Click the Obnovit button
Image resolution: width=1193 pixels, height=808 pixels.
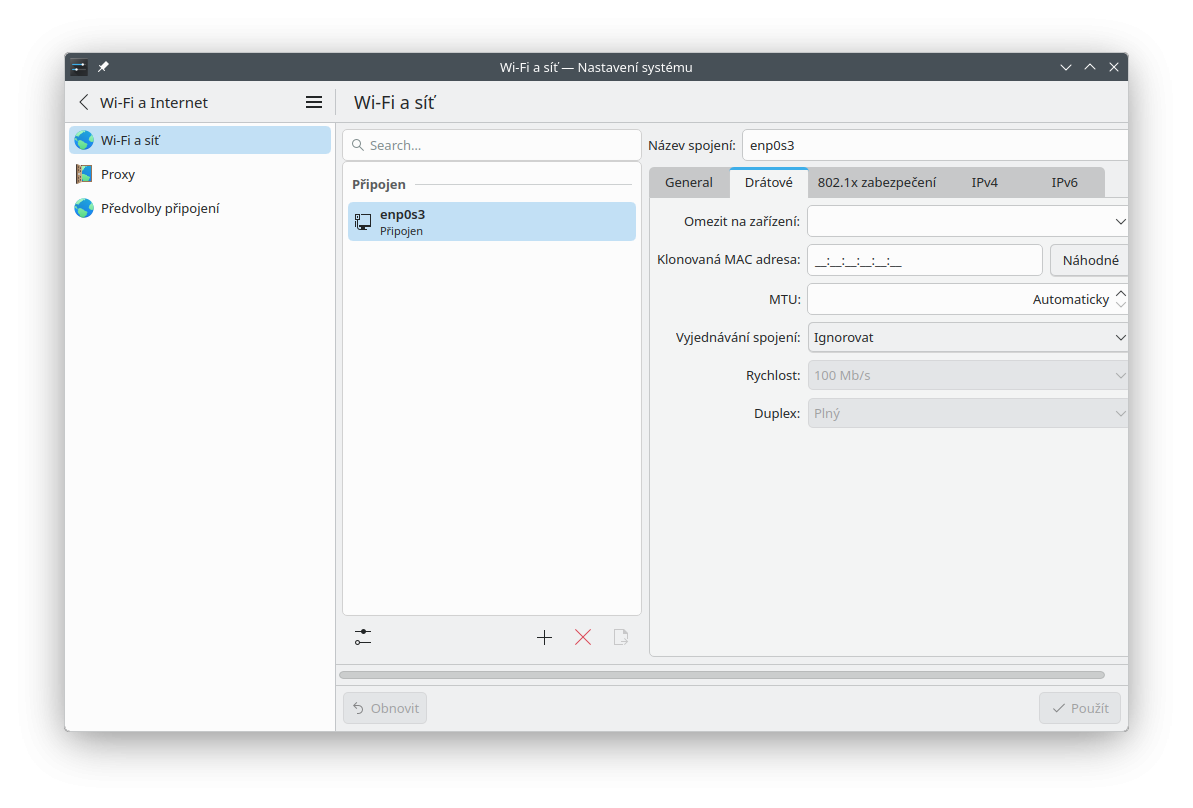385,708
